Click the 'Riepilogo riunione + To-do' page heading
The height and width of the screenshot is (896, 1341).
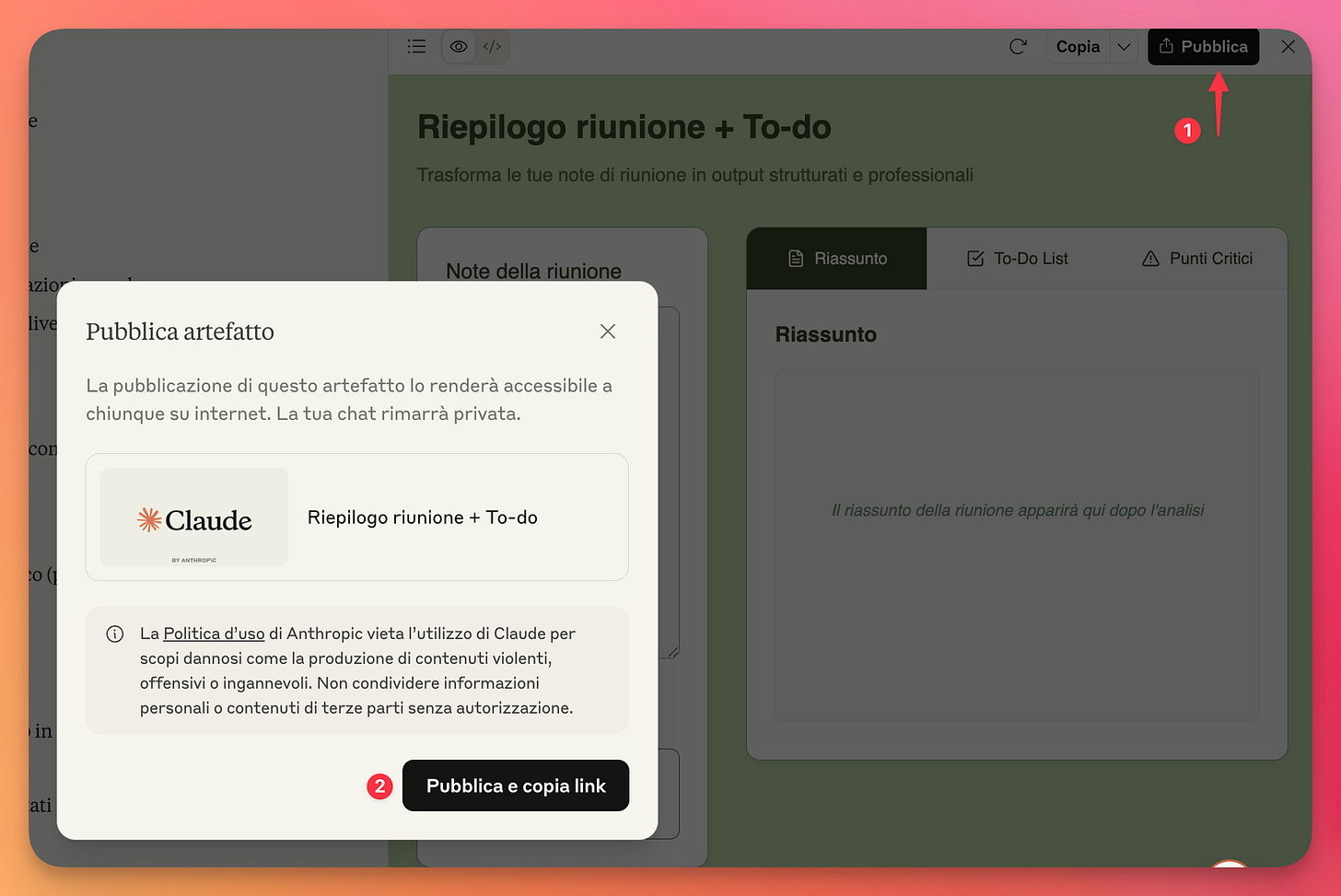click(624, 127)
